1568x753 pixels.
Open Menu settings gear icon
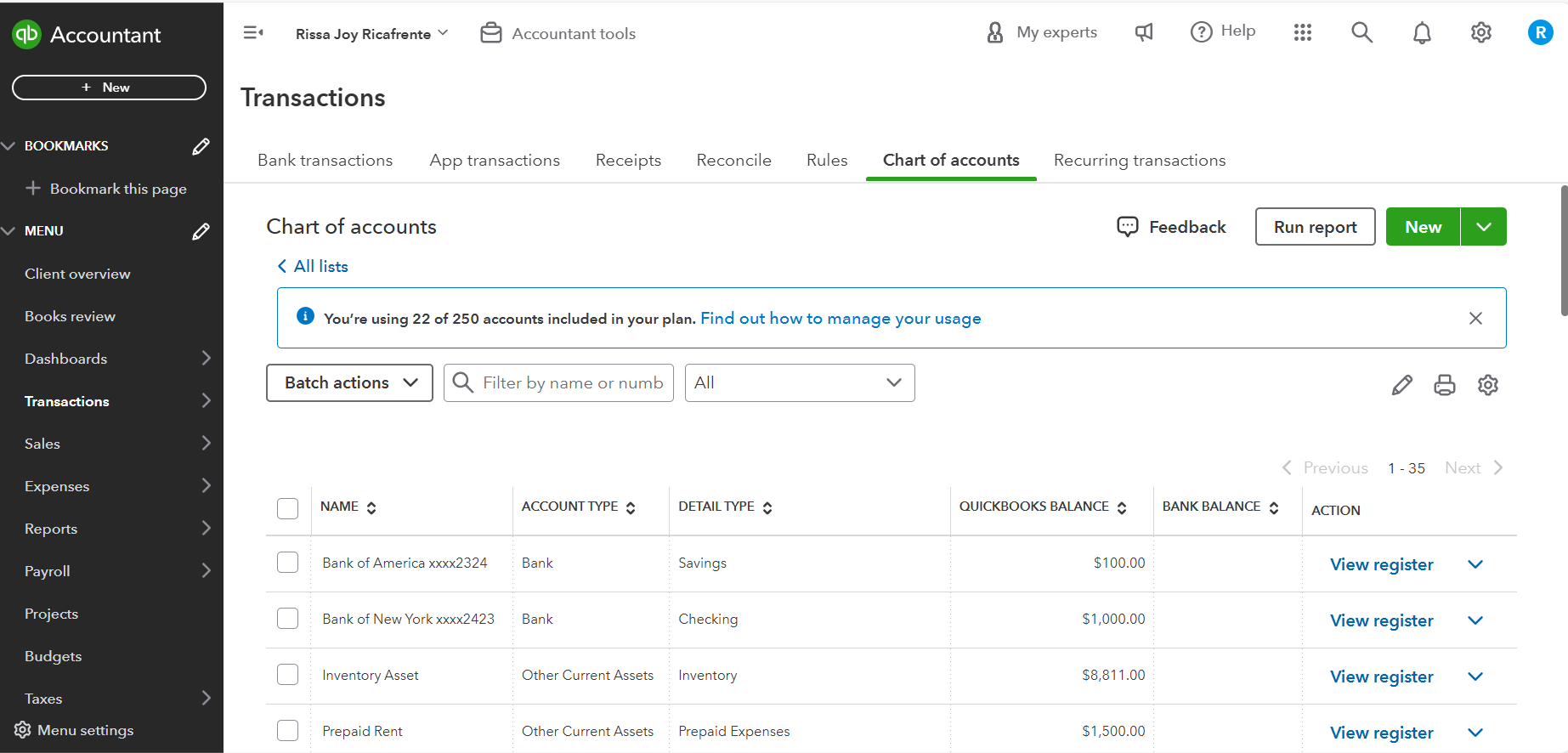click(x=23, y=729)
